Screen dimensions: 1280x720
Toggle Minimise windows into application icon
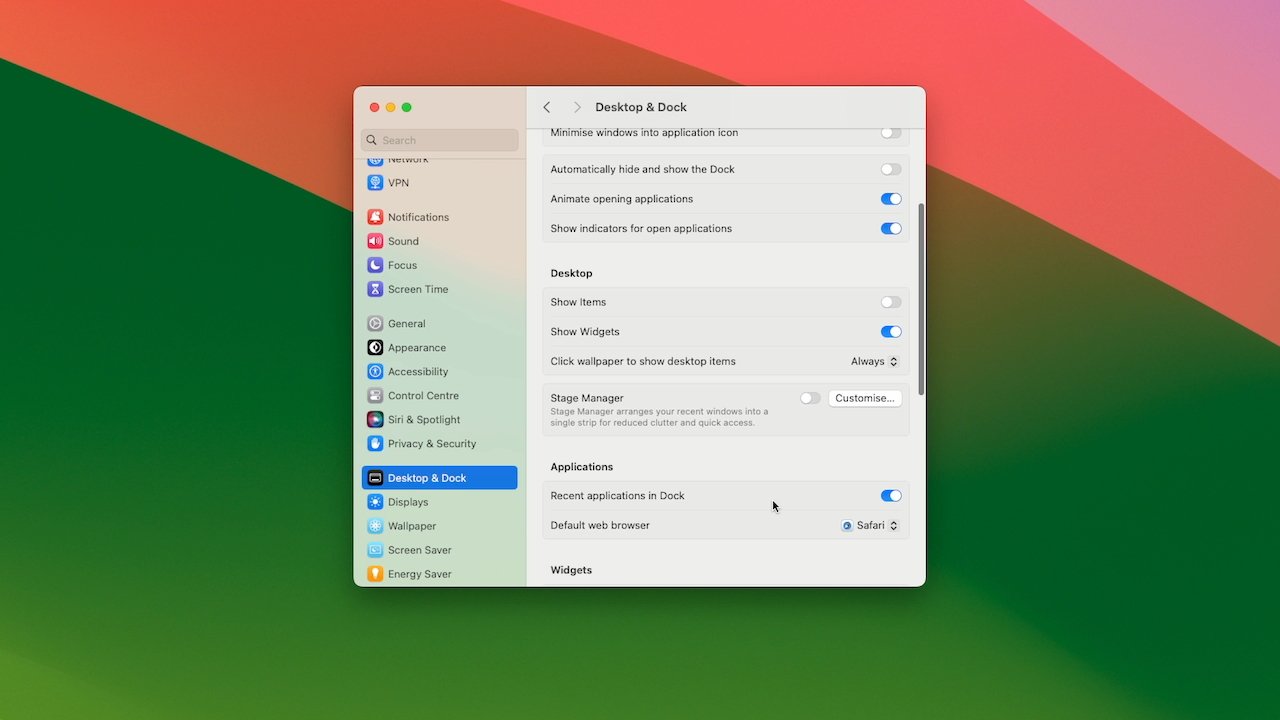click(891, 133)
